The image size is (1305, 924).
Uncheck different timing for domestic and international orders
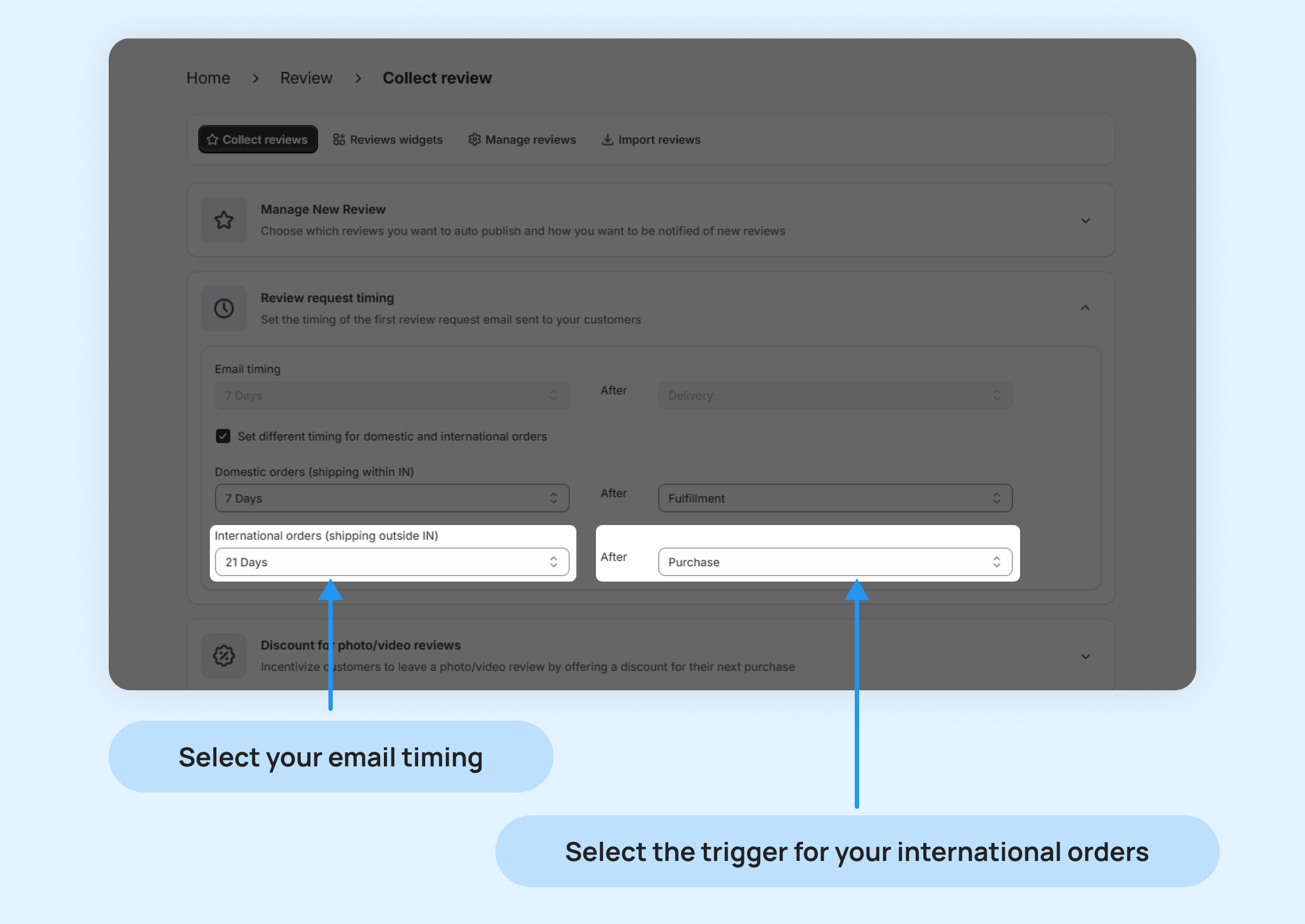223,436
